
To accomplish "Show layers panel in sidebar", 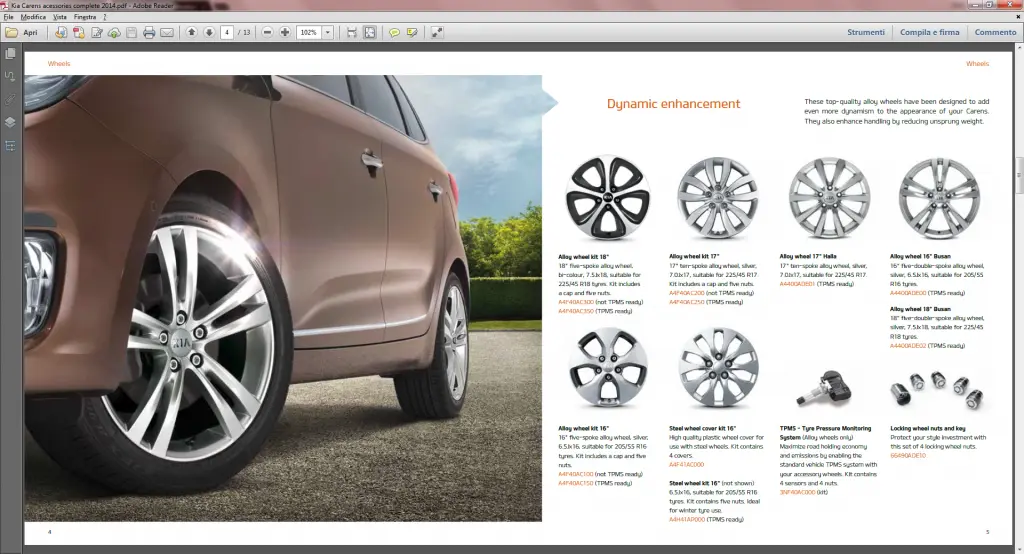I will [x=10, y=122].
